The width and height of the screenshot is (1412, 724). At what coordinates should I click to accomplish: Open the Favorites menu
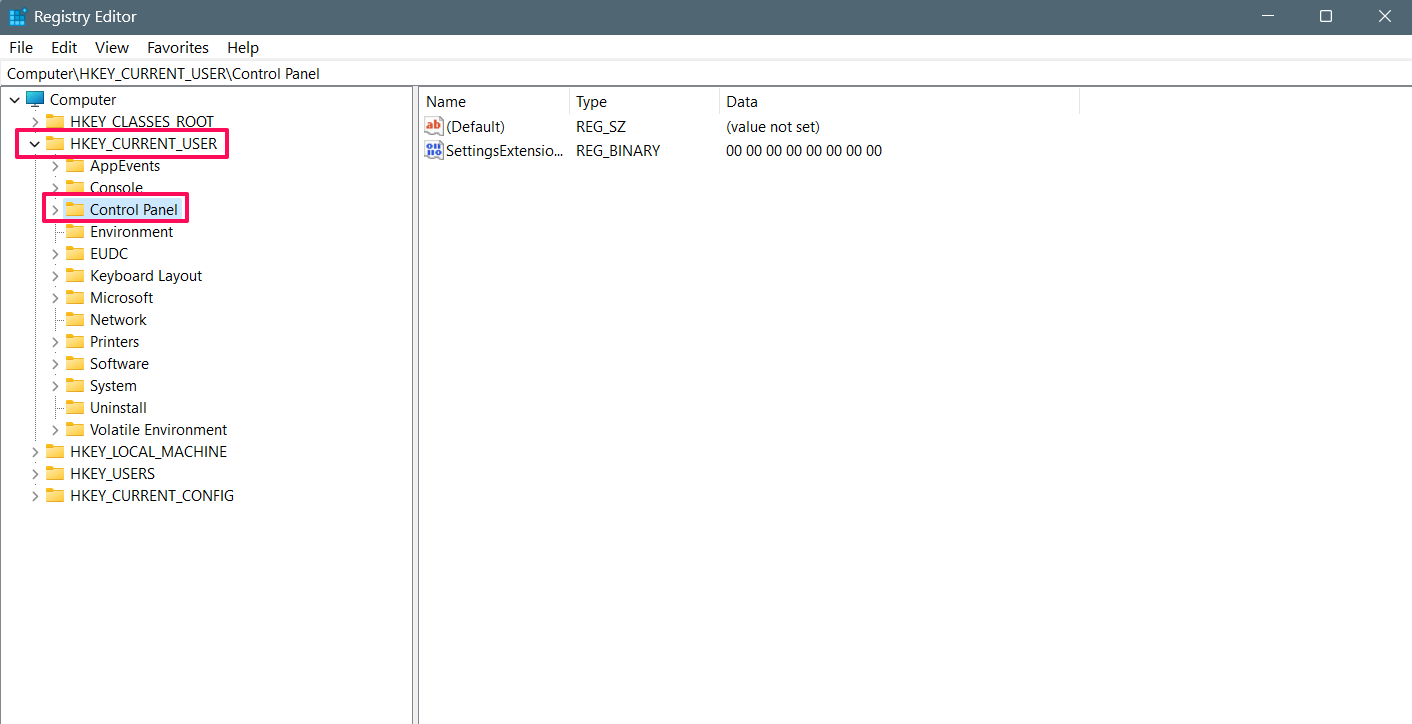coord(177,48)
